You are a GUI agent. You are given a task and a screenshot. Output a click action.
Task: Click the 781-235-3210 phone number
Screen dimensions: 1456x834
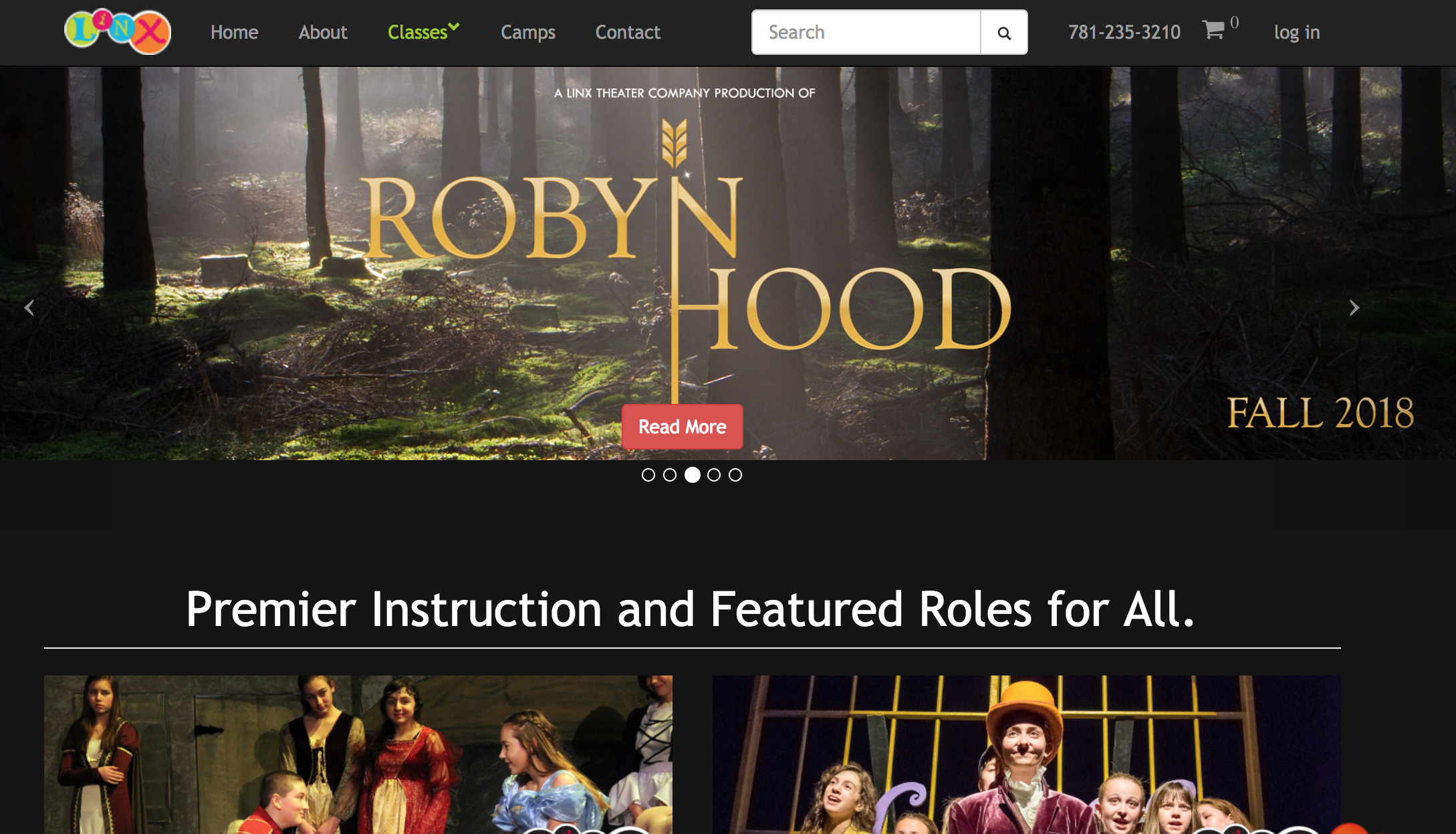tap(1124, 32)
